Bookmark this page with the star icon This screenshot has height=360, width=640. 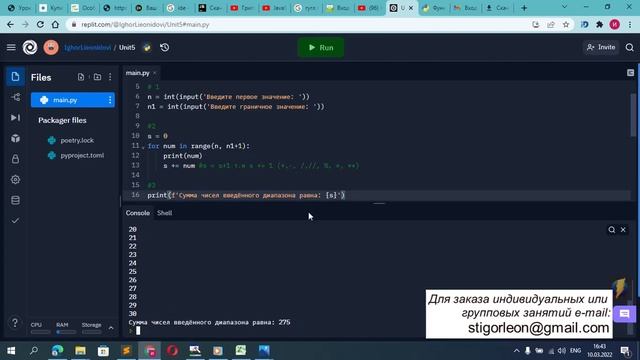566,24
